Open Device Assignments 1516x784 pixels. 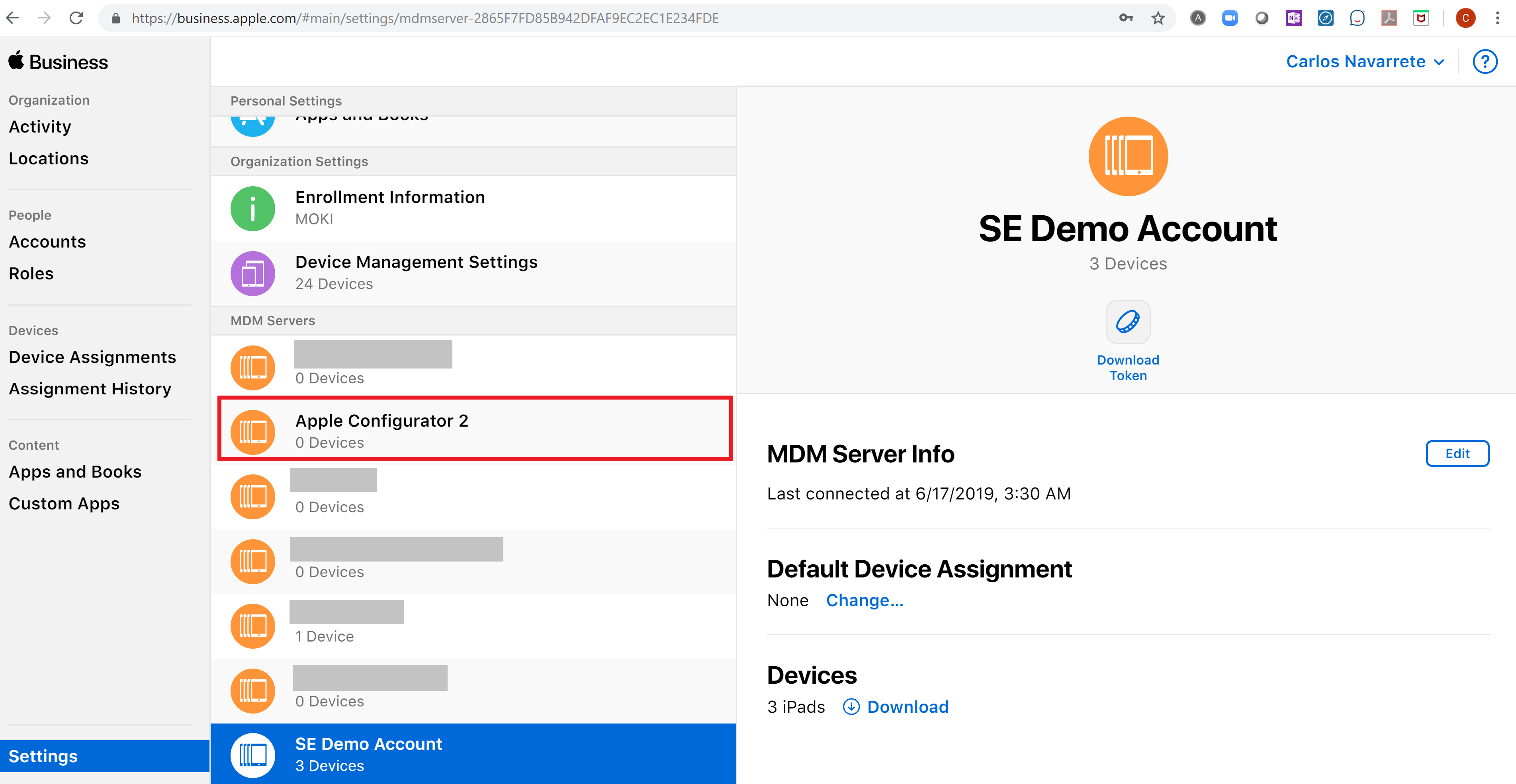[x=92, y=358]
